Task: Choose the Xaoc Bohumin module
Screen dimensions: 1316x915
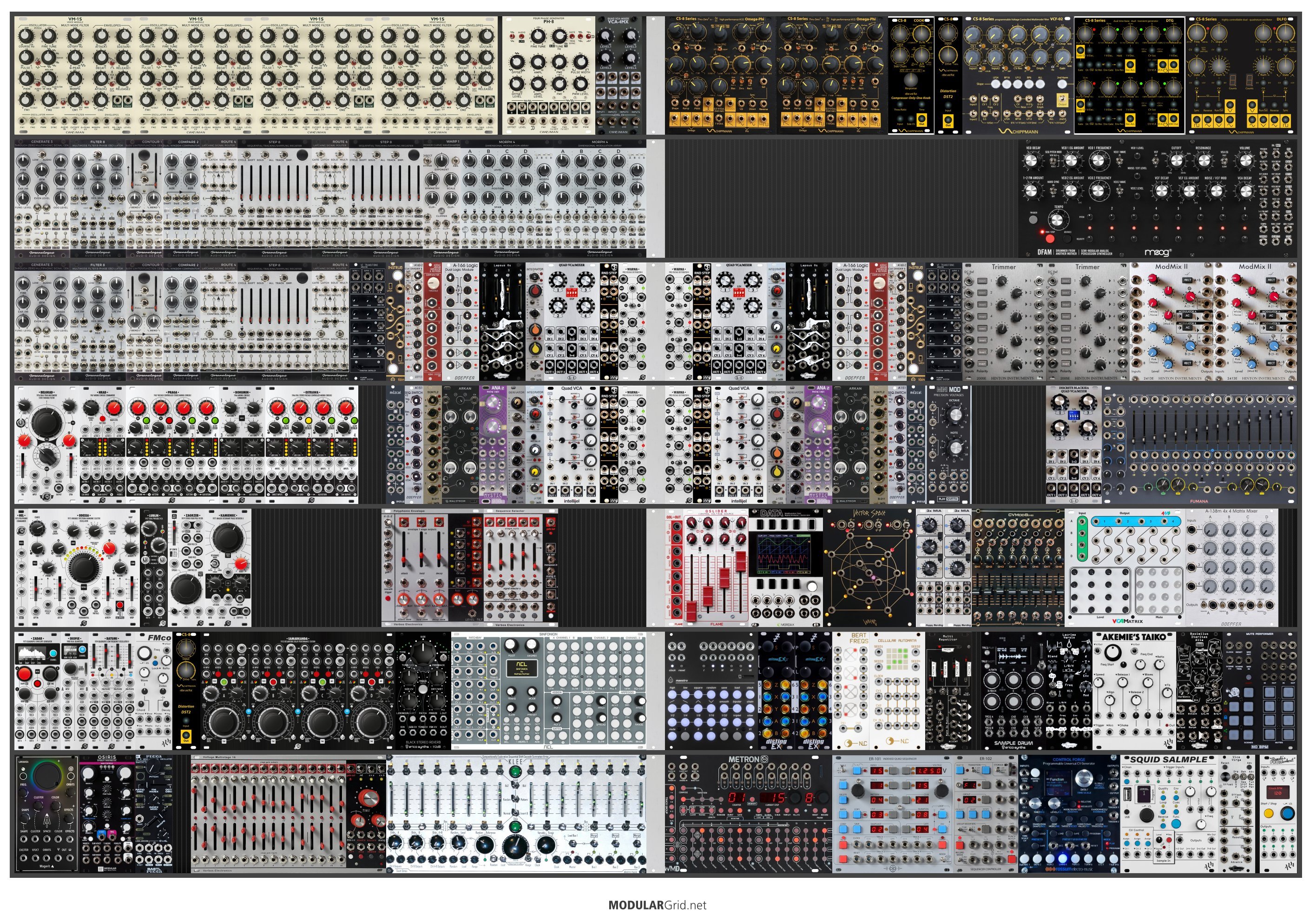Action: click(x=242, y=444)
